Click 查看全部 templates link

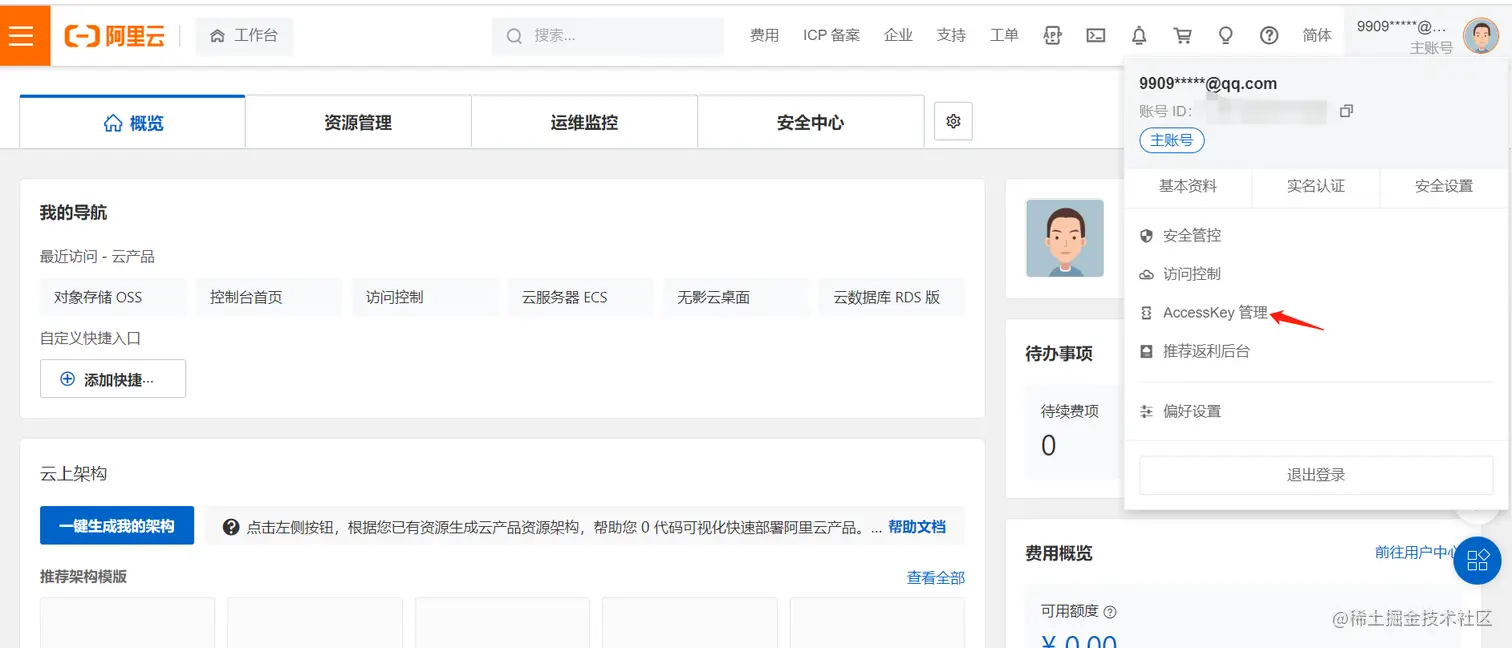(936, 577)
